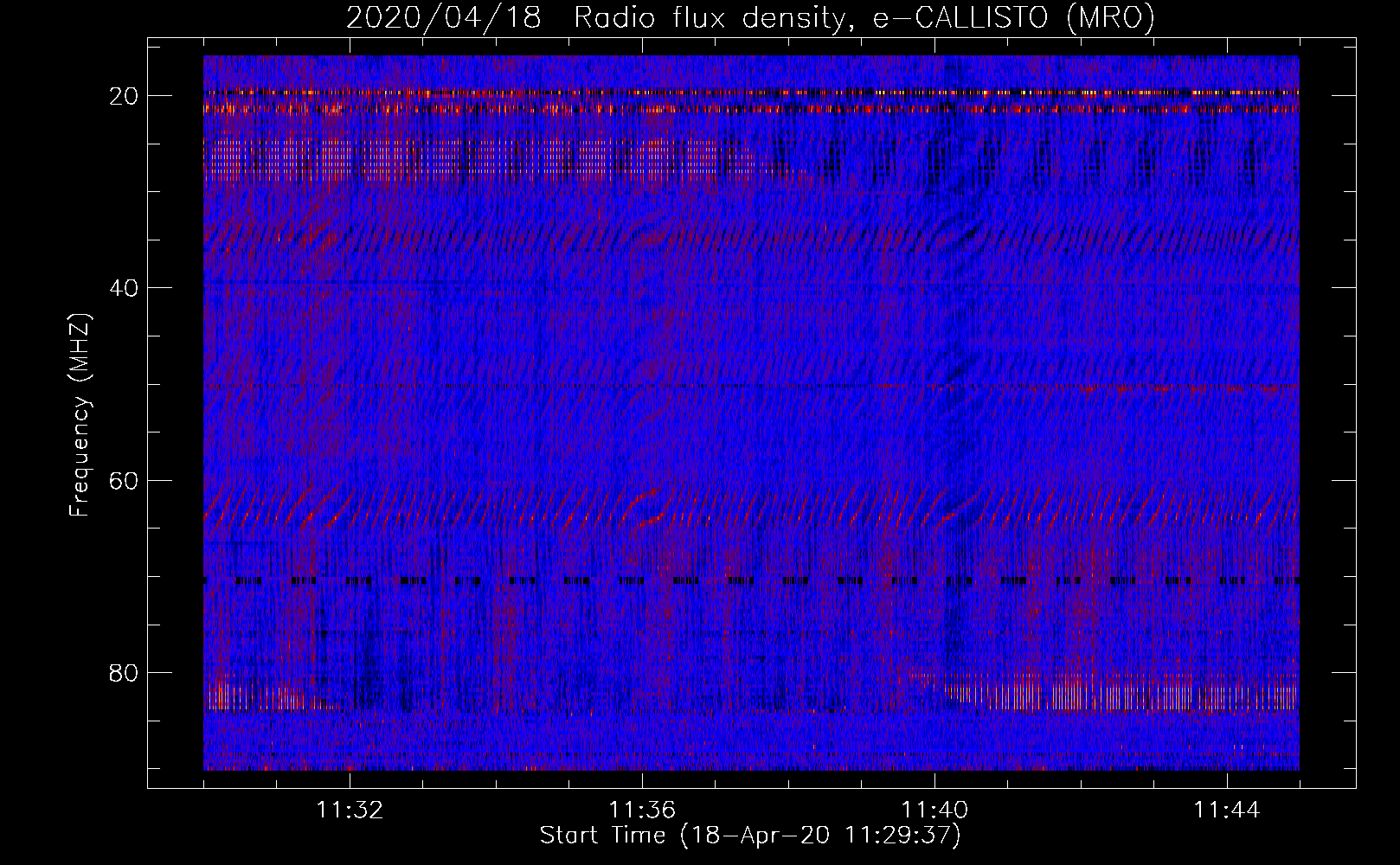Click the 11:40 time tick label
Viewport: 1400px width, 865px height.
934,811
